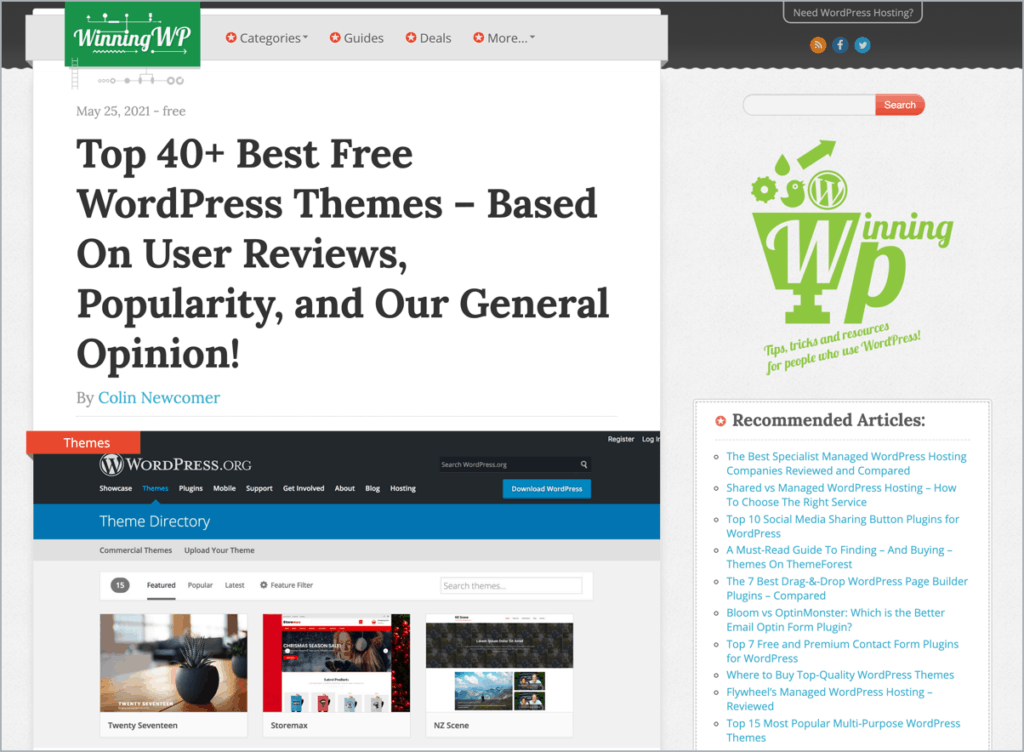Image resolution: width=1024 pixels, height=752 pixels.
Task: Switch to the Popular themes tab
Action: (x=200, y=585)
